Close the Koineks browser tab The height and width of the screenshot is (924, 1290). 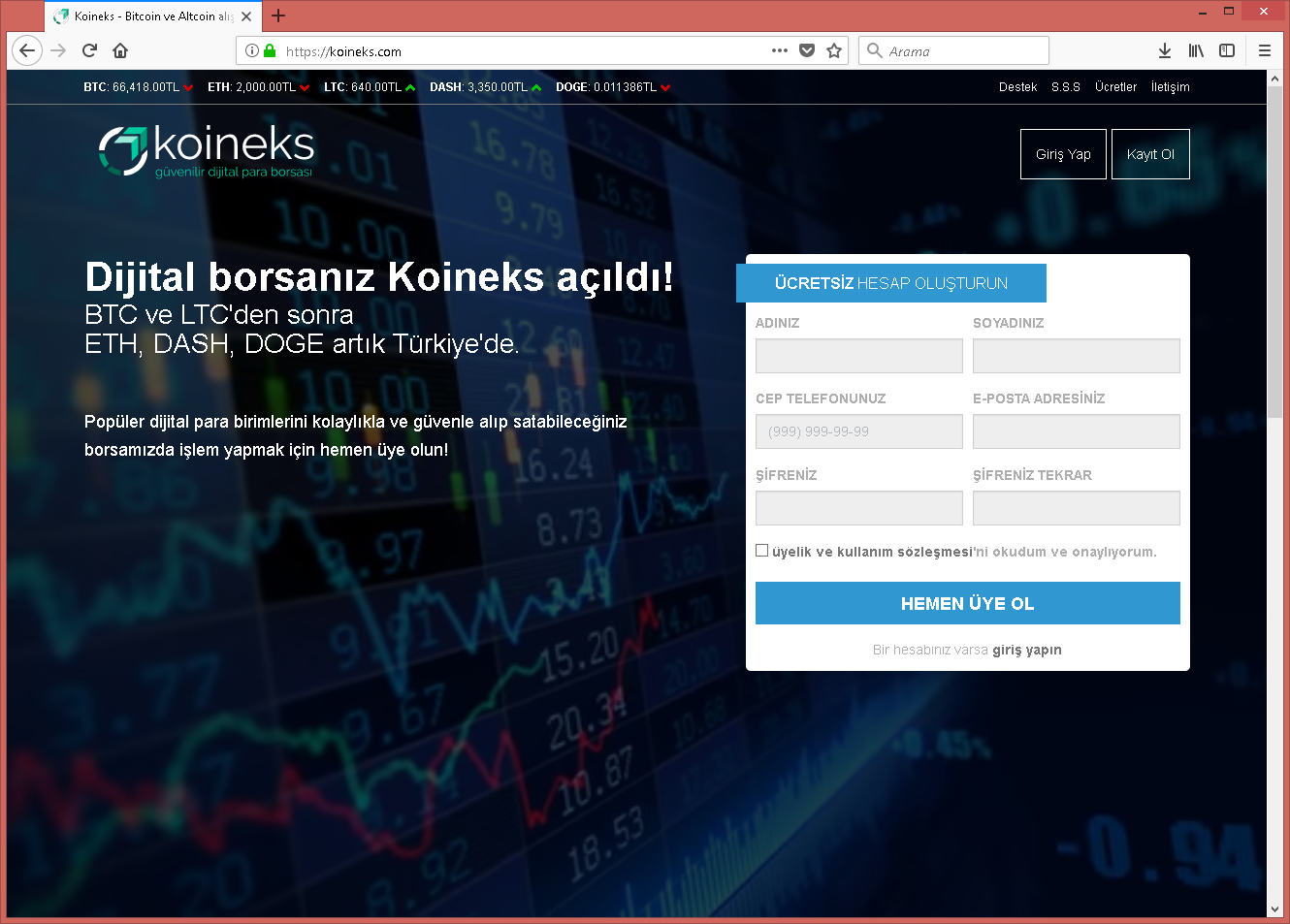(246, 16)
